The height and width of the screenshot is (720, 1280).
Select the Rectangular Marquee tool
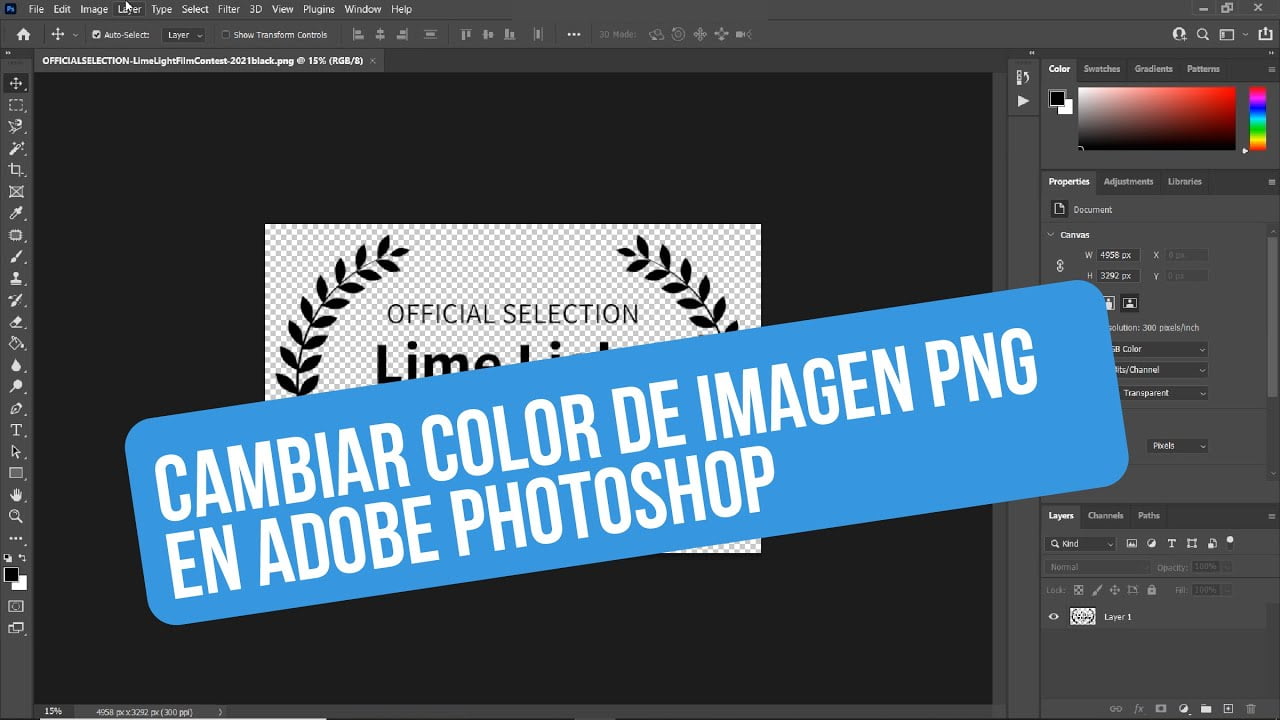click(x=16, y=105)
